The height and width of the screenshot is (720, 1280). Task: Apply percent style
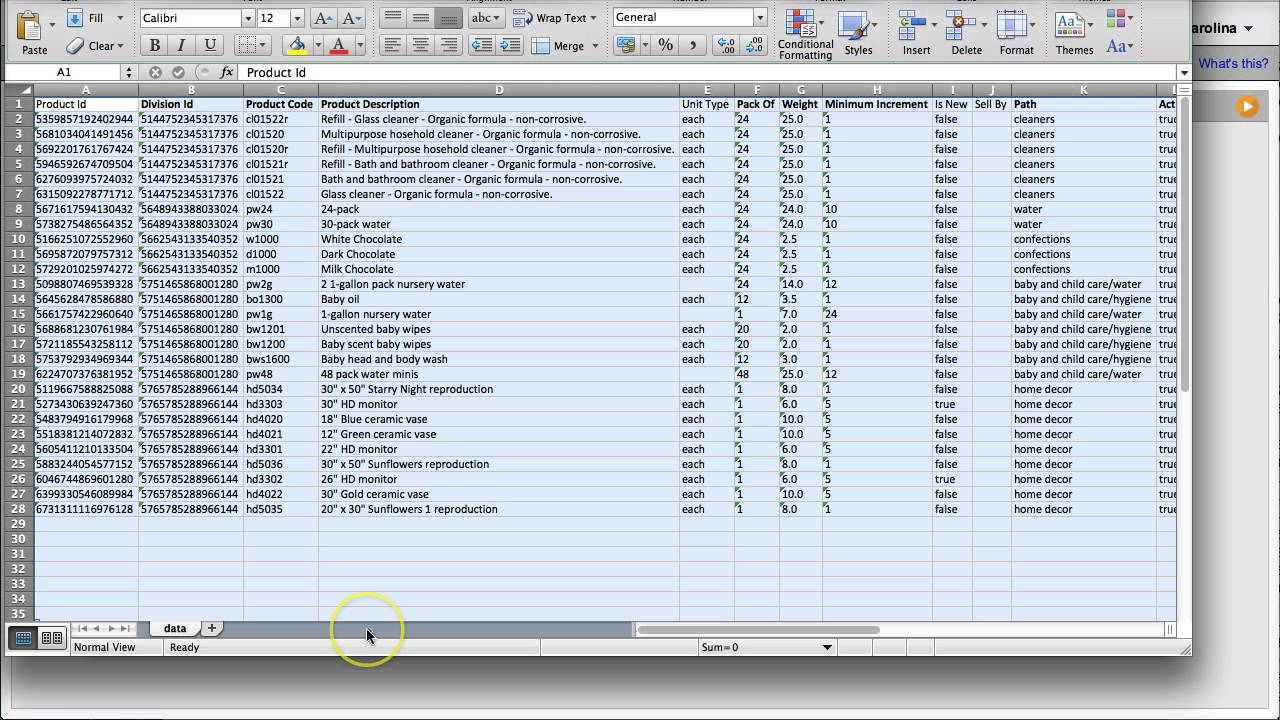click(665, 46)
